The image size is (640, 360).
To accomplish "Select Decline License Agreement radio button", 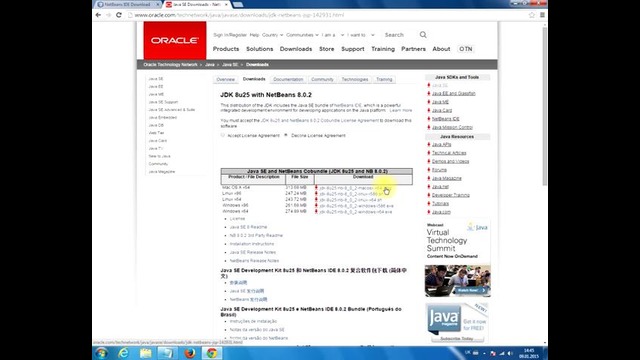I will (286, 135).
